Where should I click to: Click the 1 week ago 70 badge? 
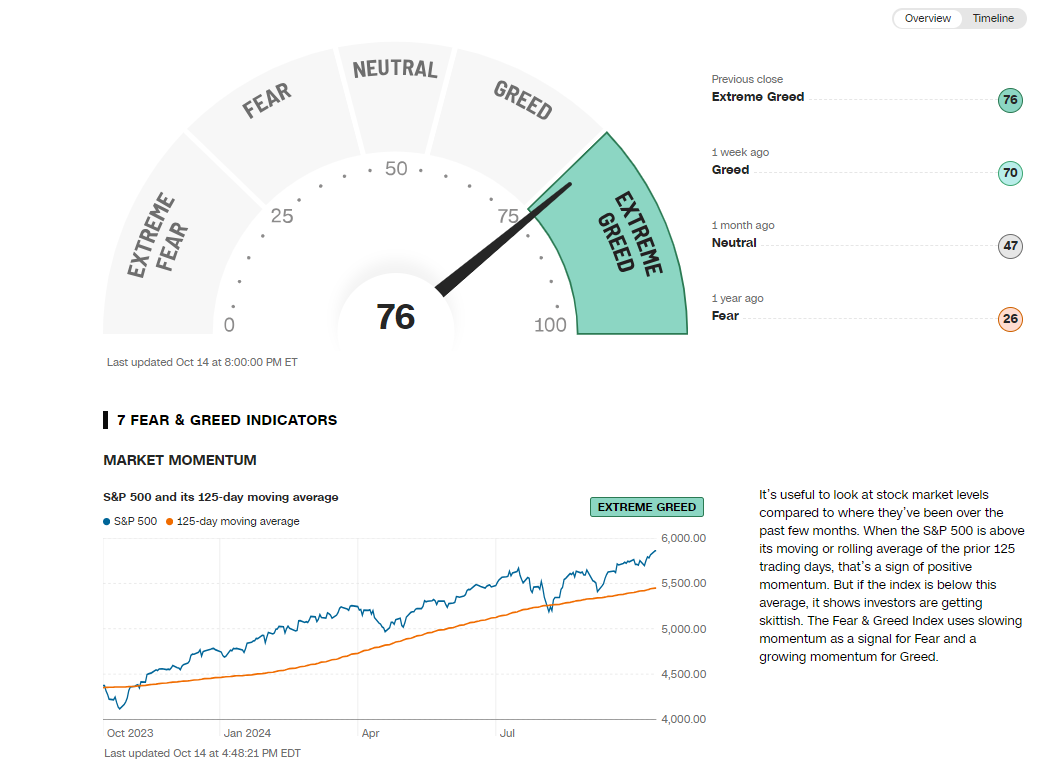click(x=1010, y=173)
